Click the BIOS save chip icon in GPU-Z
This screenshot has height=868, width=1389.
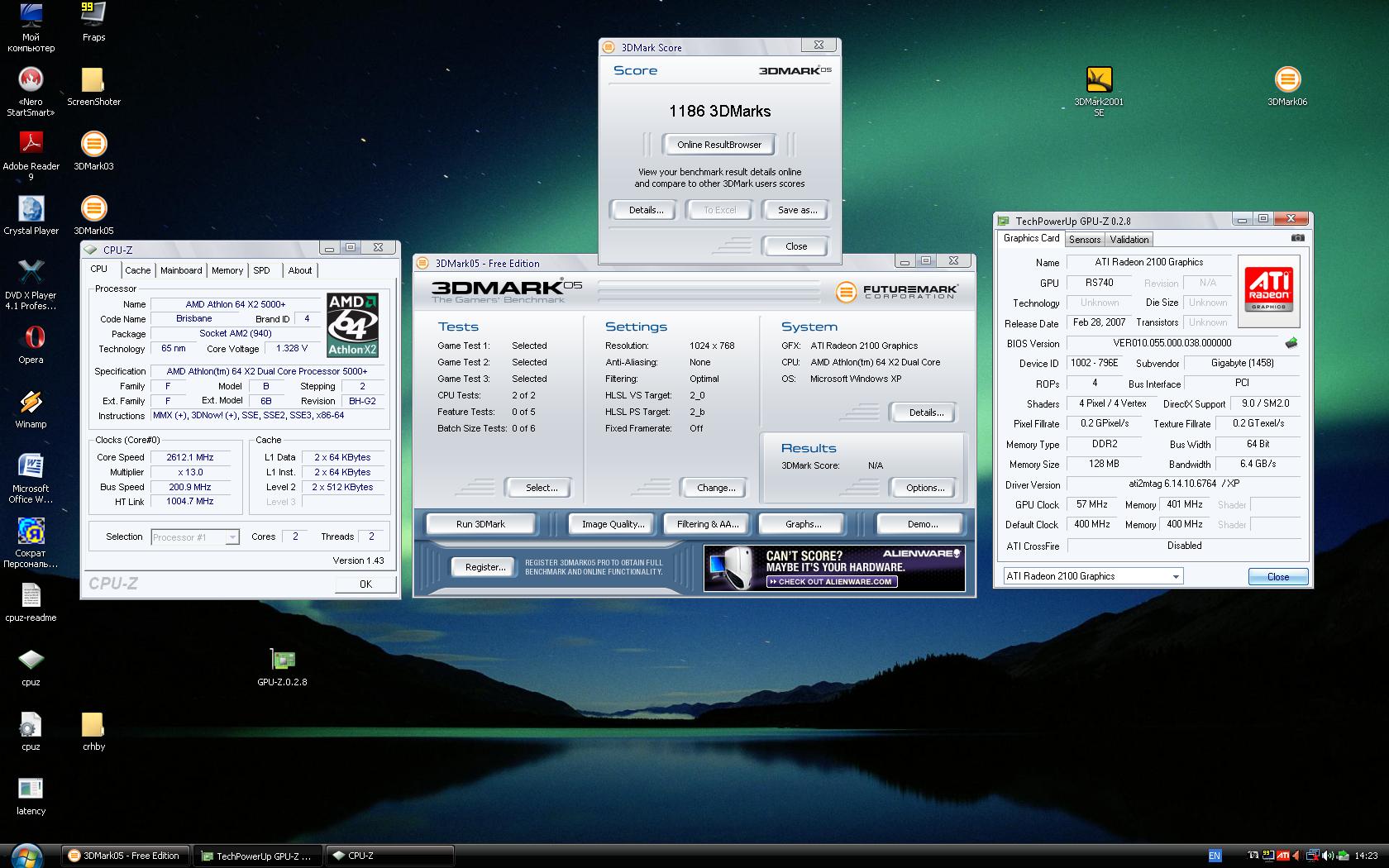tap(1291, 343)
